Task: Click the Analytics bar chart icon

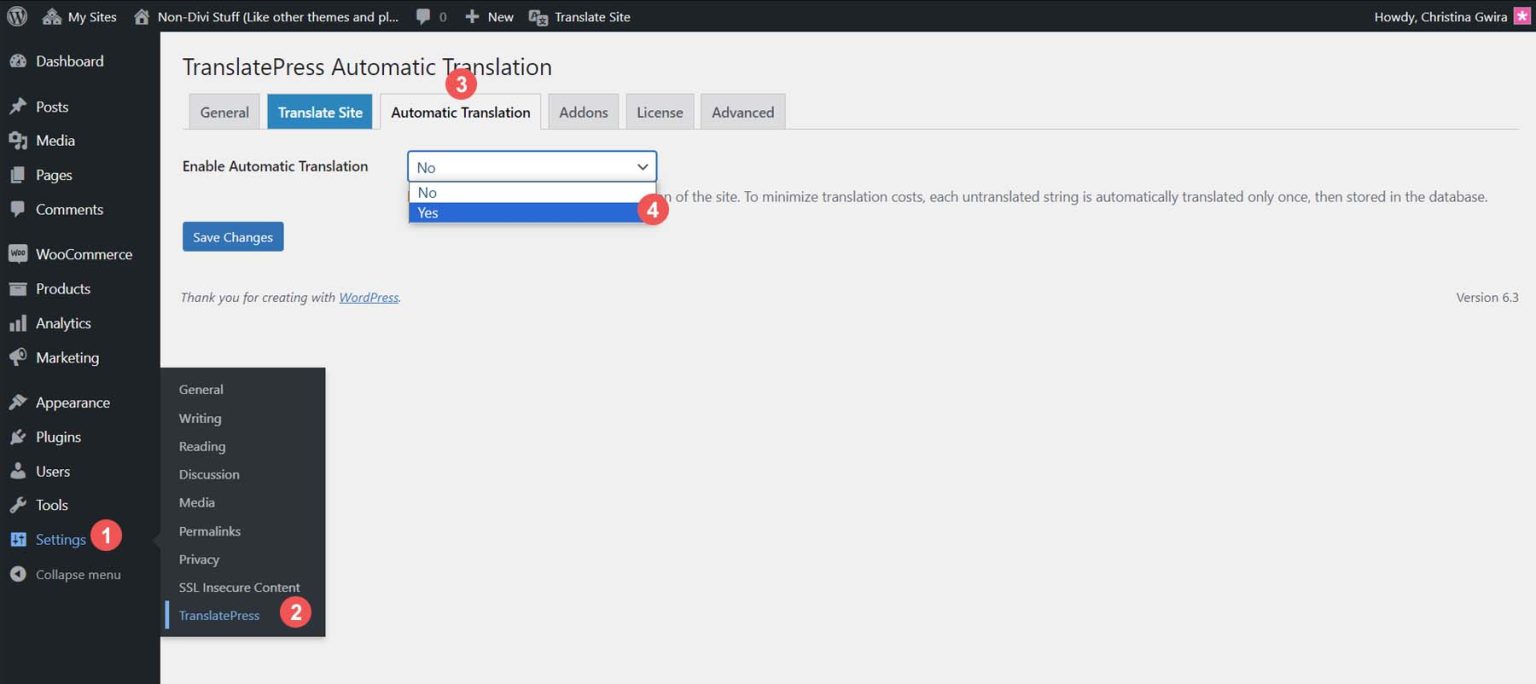Action: tap(20, 322)
